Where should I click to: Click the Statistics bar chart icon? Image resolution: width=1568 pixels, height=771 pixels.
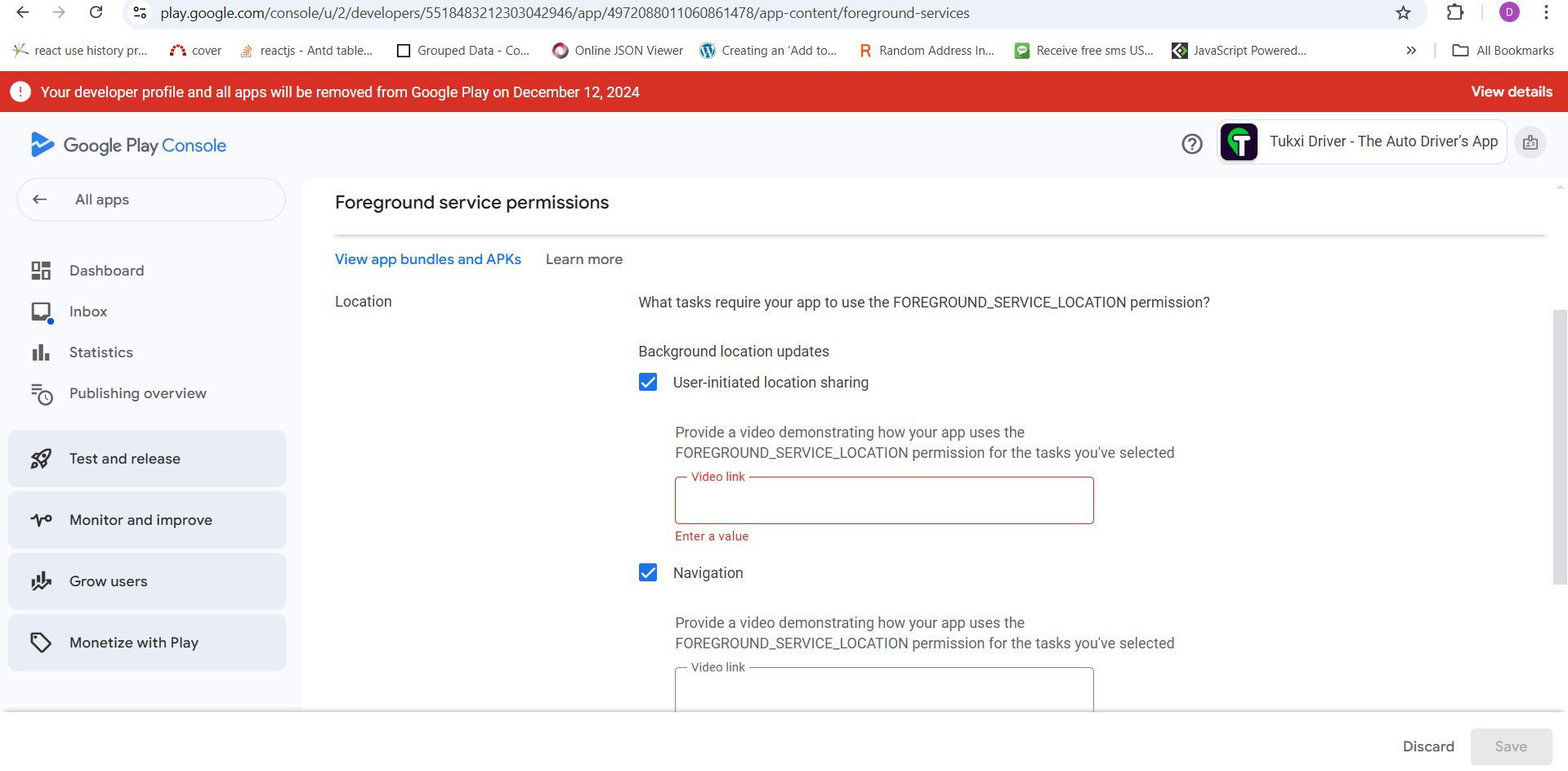(x=41, y=352)
